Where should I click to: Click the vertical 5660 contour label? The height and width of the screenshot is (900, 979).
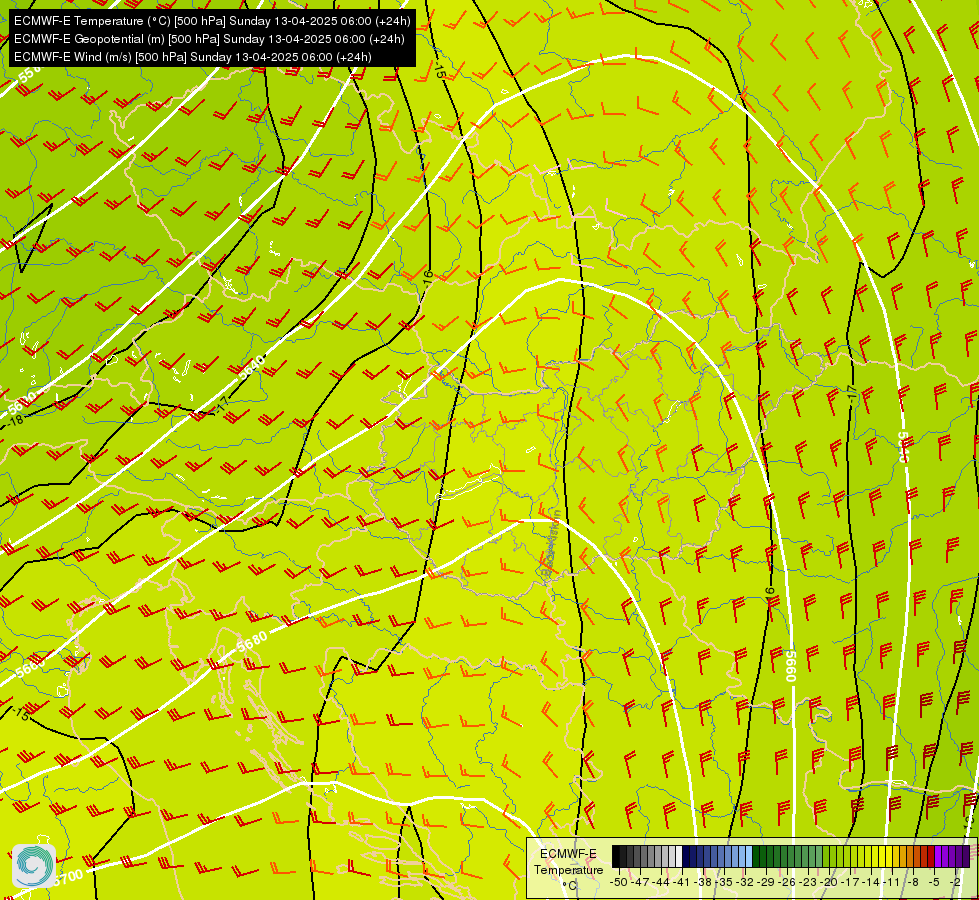(790, 666)
